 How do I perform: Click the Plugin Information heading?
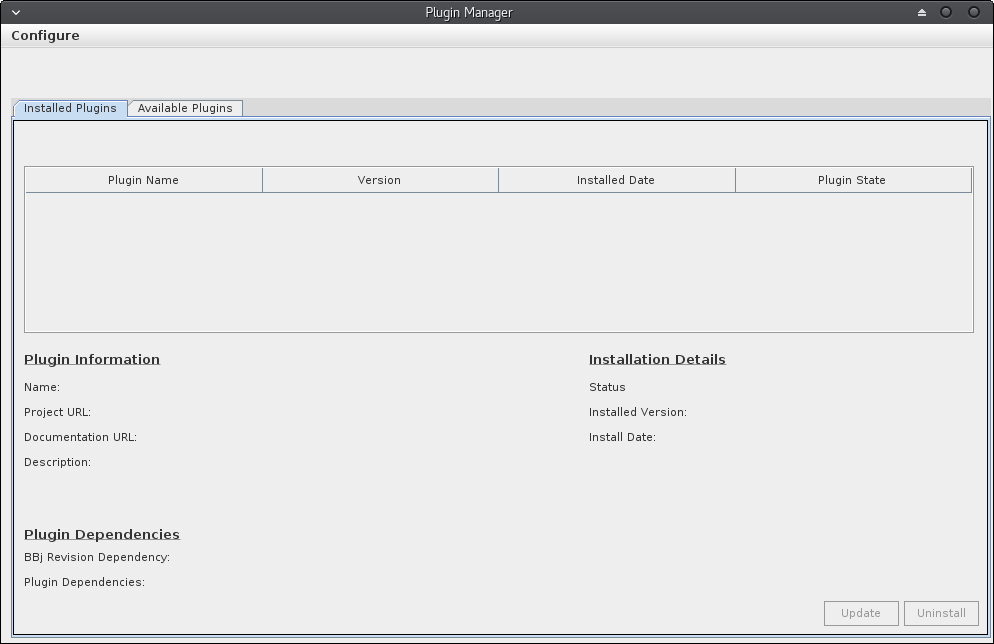click(x=92, y=359)
